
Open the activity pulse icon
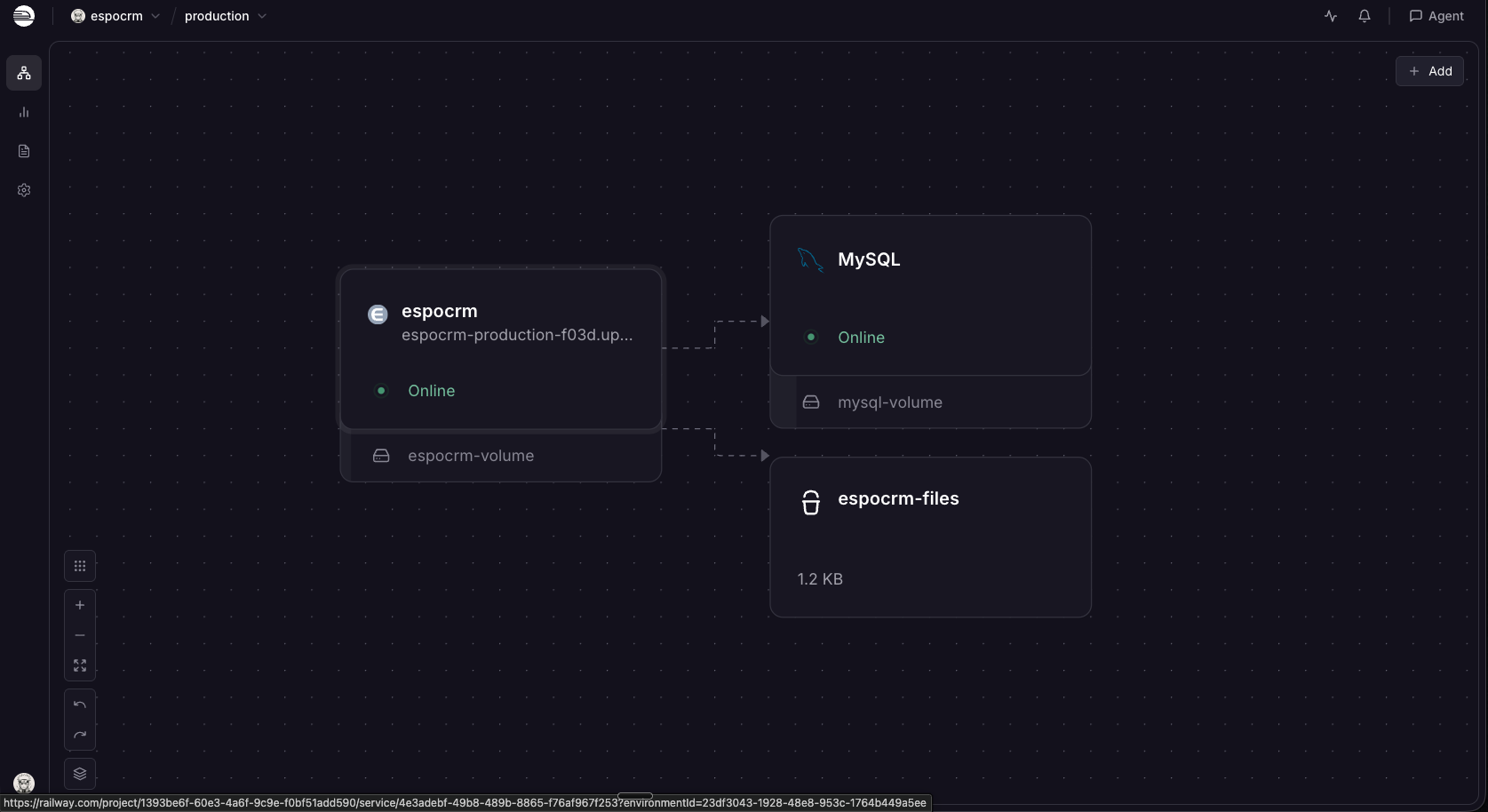(x=1331, y=16)
